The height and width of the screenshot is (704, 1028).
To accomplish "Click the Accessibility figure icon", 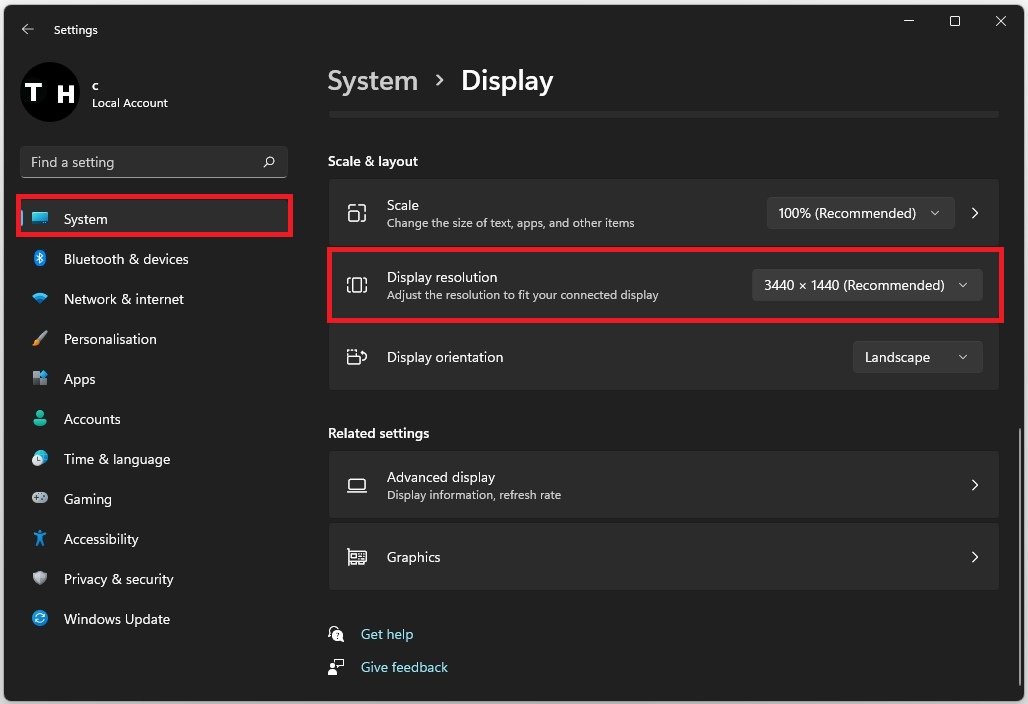I will click(x=40, y=539).
